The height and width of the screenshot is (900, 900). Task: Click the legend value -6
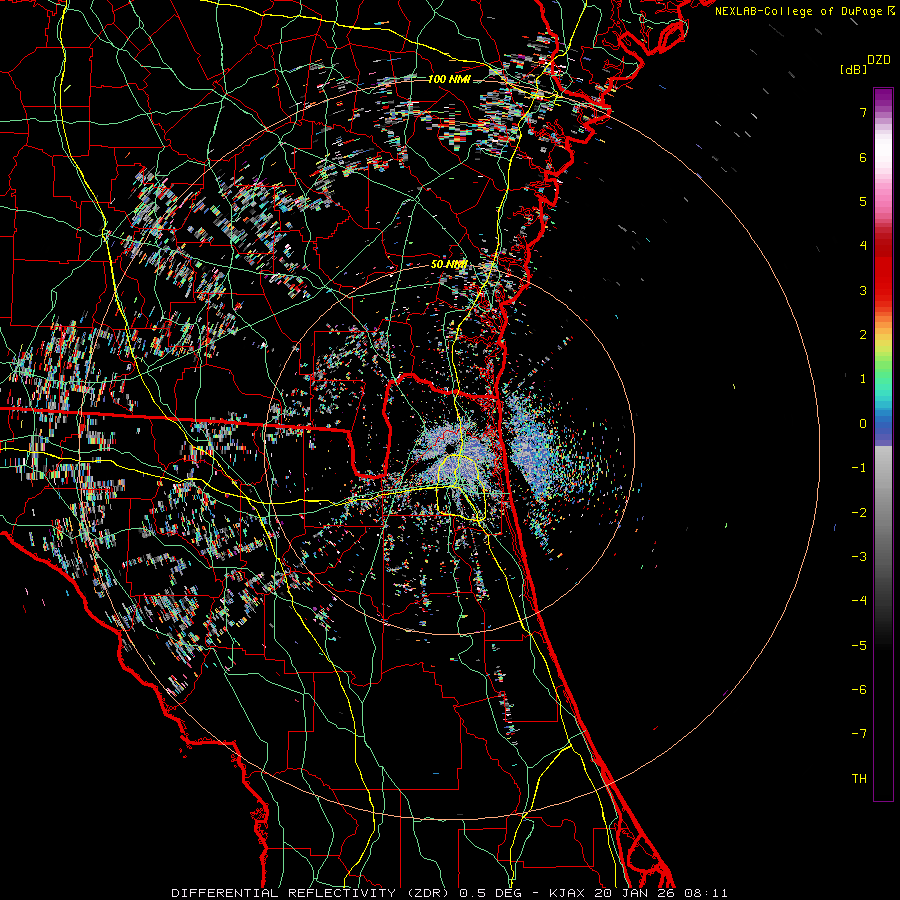click(859, 689)
